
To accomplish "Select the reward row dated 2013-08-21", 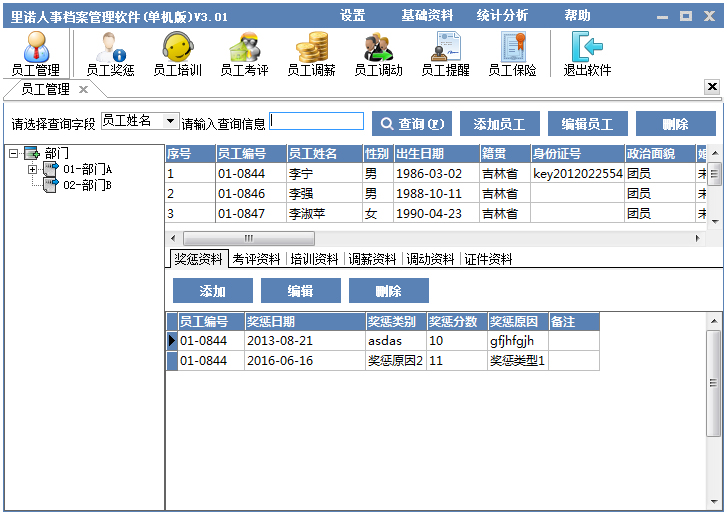I will click(383, 341).
